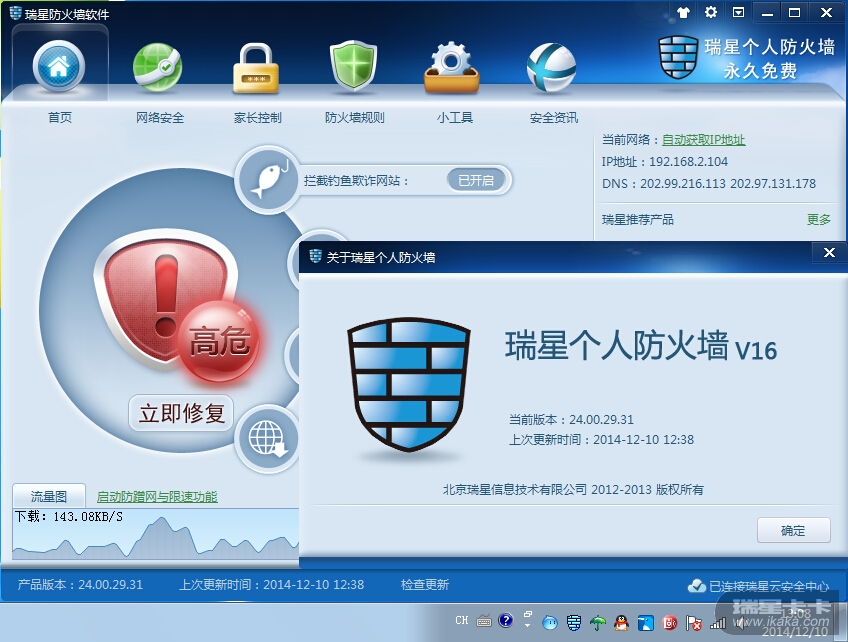Open the title bar dropdown menu icon
This screenshot has width=848, height=642.
pyautogui.click(x=738, y=12)
